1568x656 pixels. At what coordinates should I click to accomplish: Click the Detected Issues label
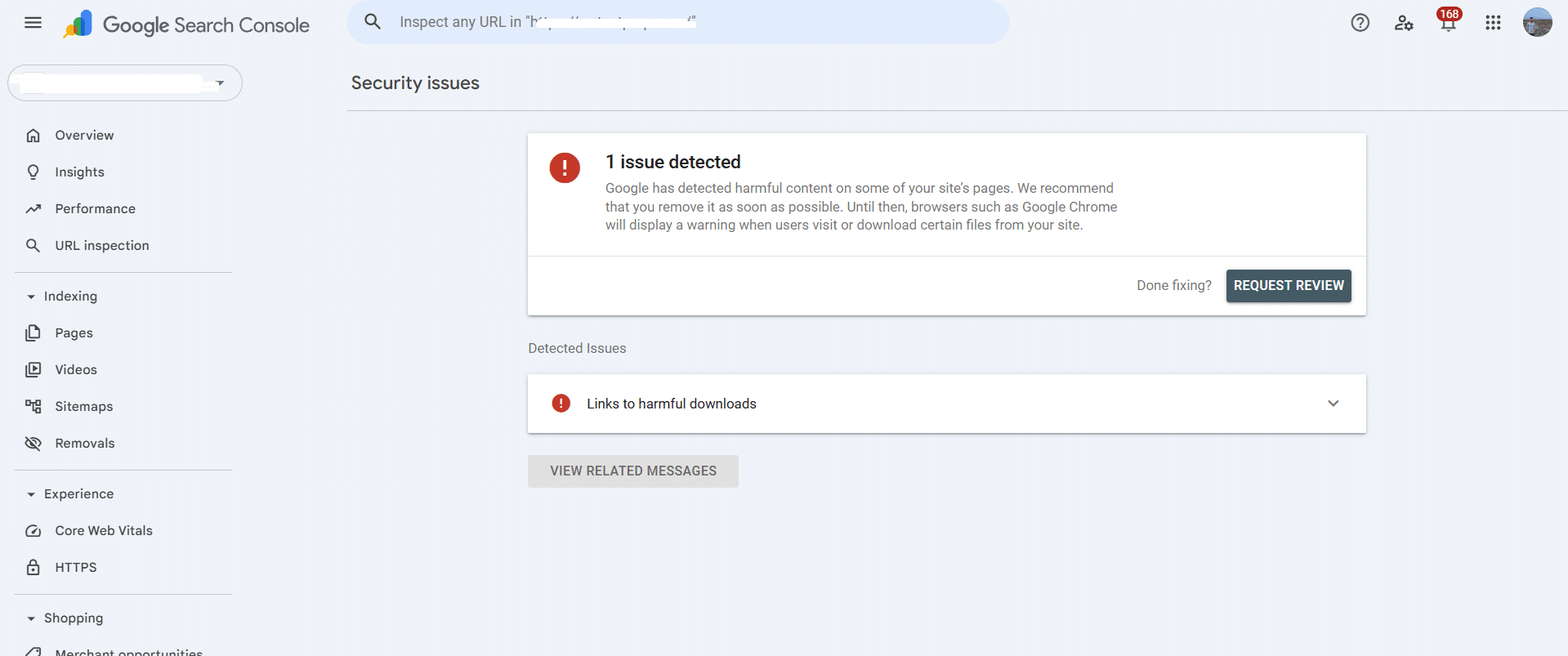tap(577, 348)
